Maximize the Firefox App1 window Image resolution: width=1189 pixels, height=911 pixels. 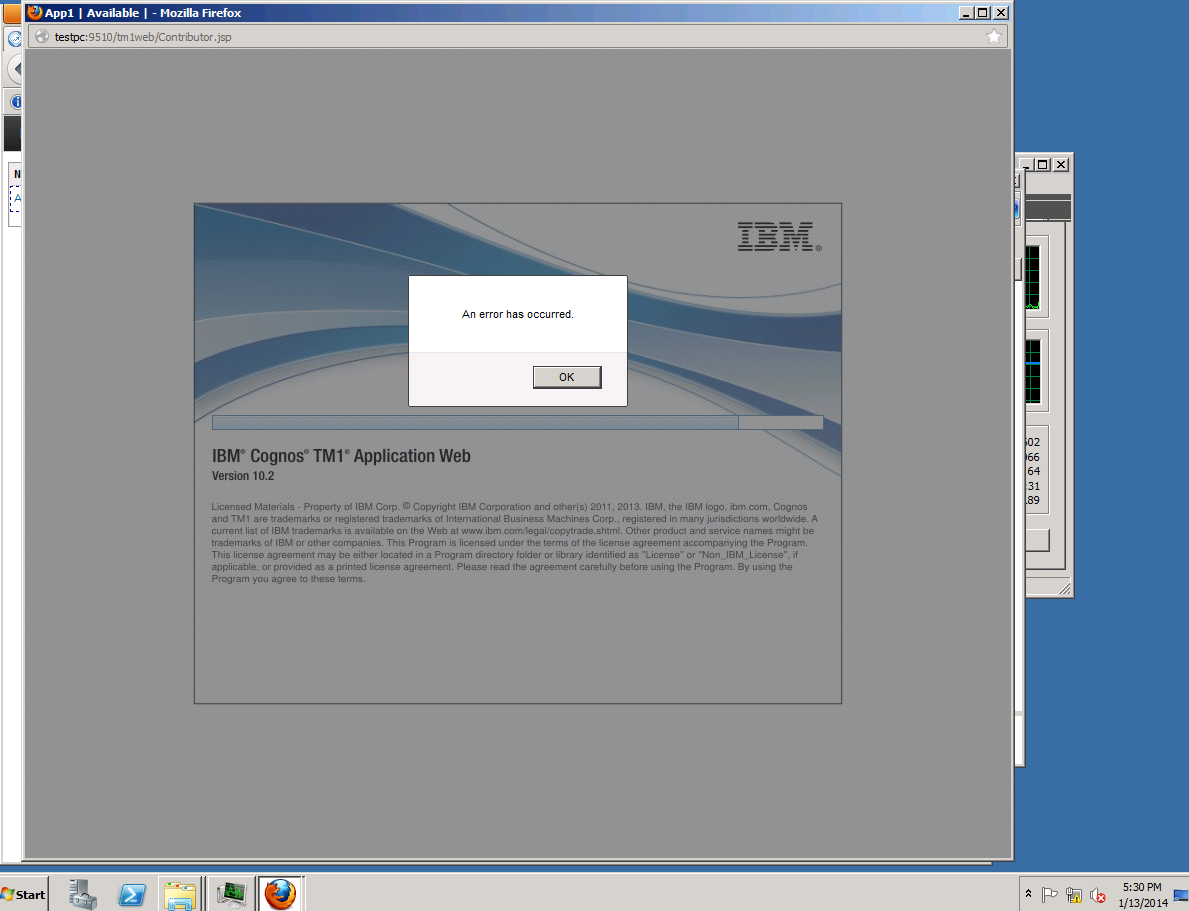[x=983, y=13]
